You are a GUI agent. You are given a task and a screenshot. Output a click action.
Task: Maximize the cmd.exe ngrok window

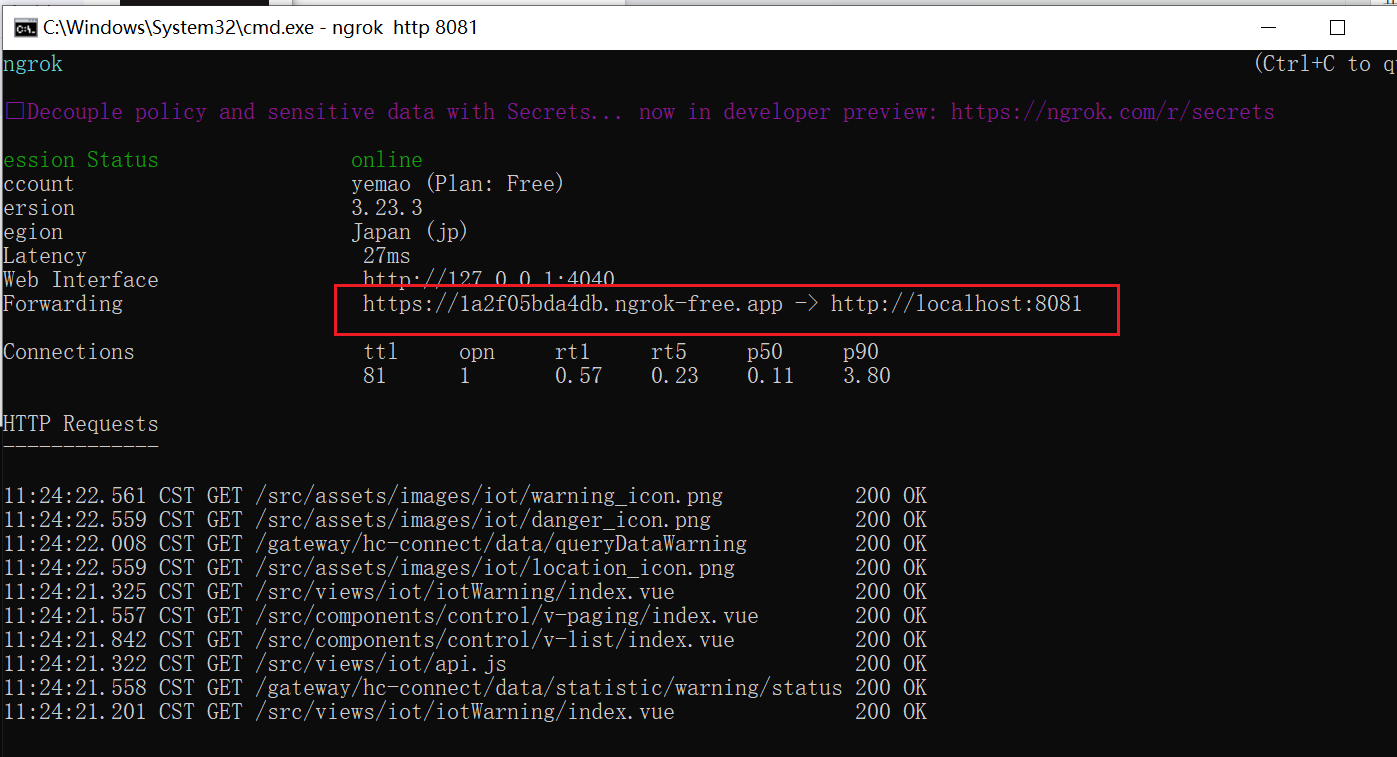1337,28
